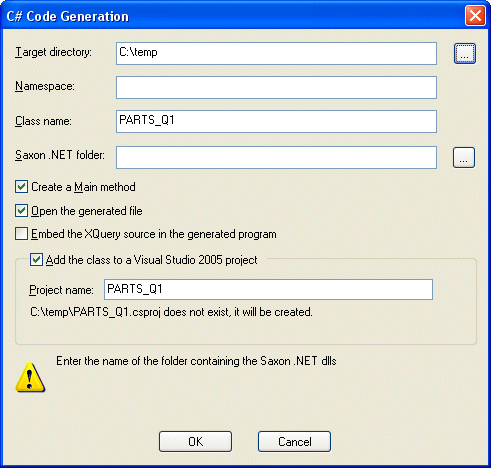Uncheck Create a Main method
This screenshot has width=491, height=468.
[21, 187]
